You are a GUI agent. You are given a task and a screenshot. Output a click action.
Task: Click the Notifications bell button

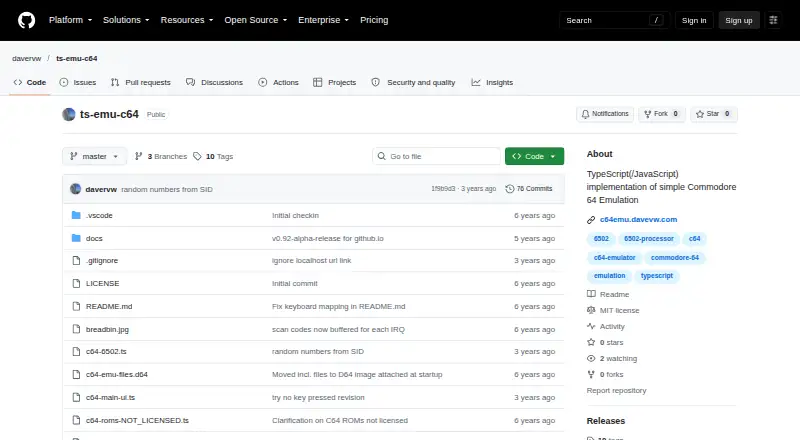605,114
